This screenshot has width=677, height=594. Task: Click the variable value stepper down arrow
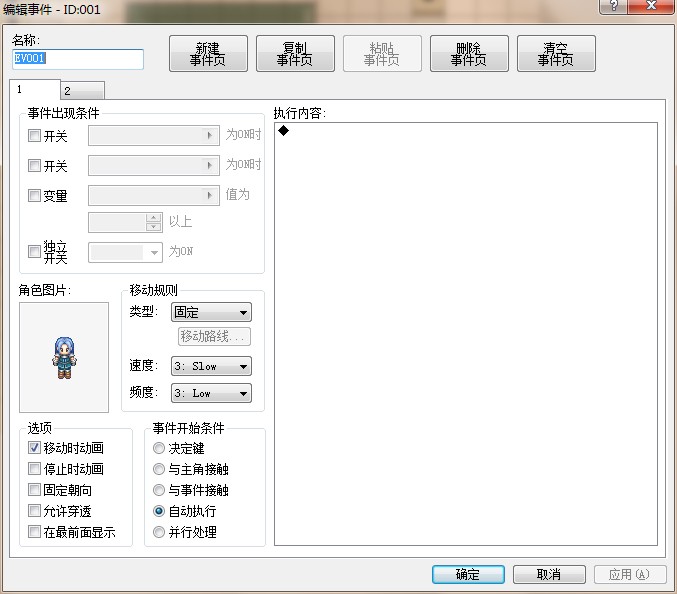154,227
